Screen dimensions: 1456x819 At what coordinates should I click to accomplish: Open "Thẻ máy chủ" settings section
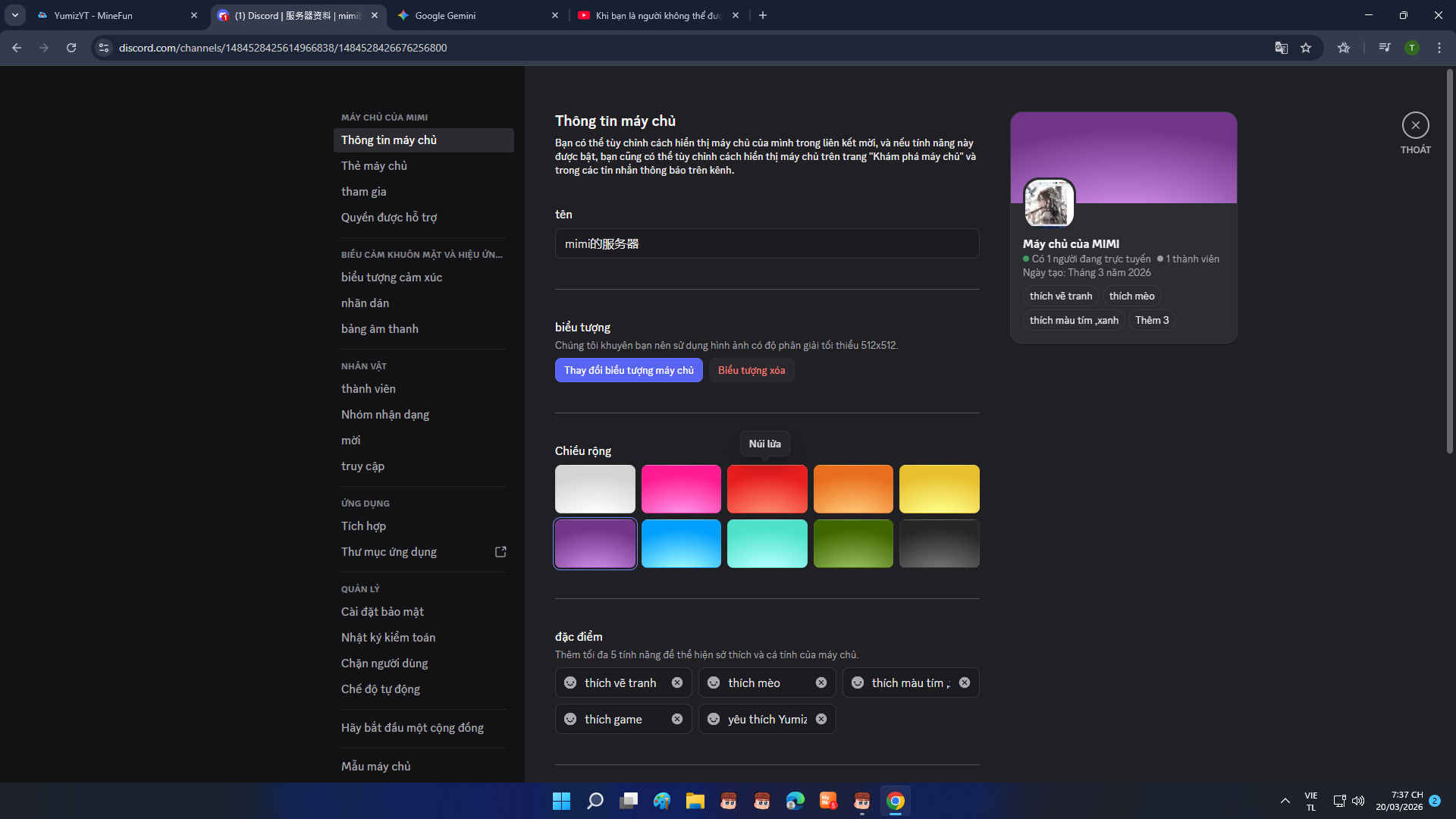click(x=374, y=166)
